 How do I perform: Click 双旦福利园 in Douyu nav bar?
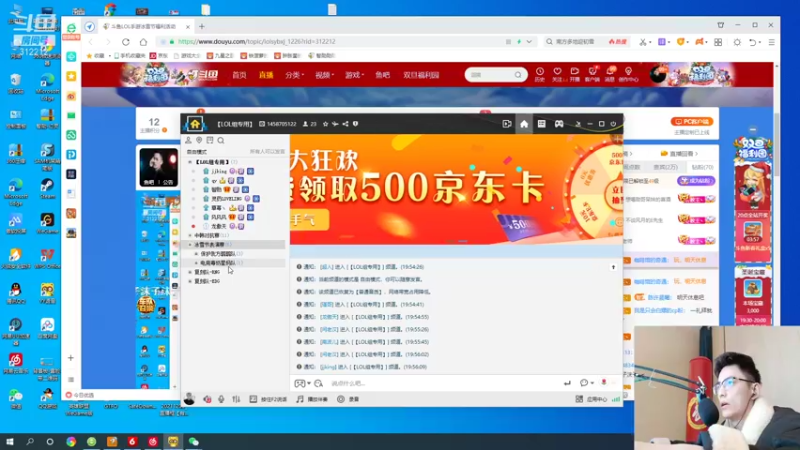tap(421, 75)
